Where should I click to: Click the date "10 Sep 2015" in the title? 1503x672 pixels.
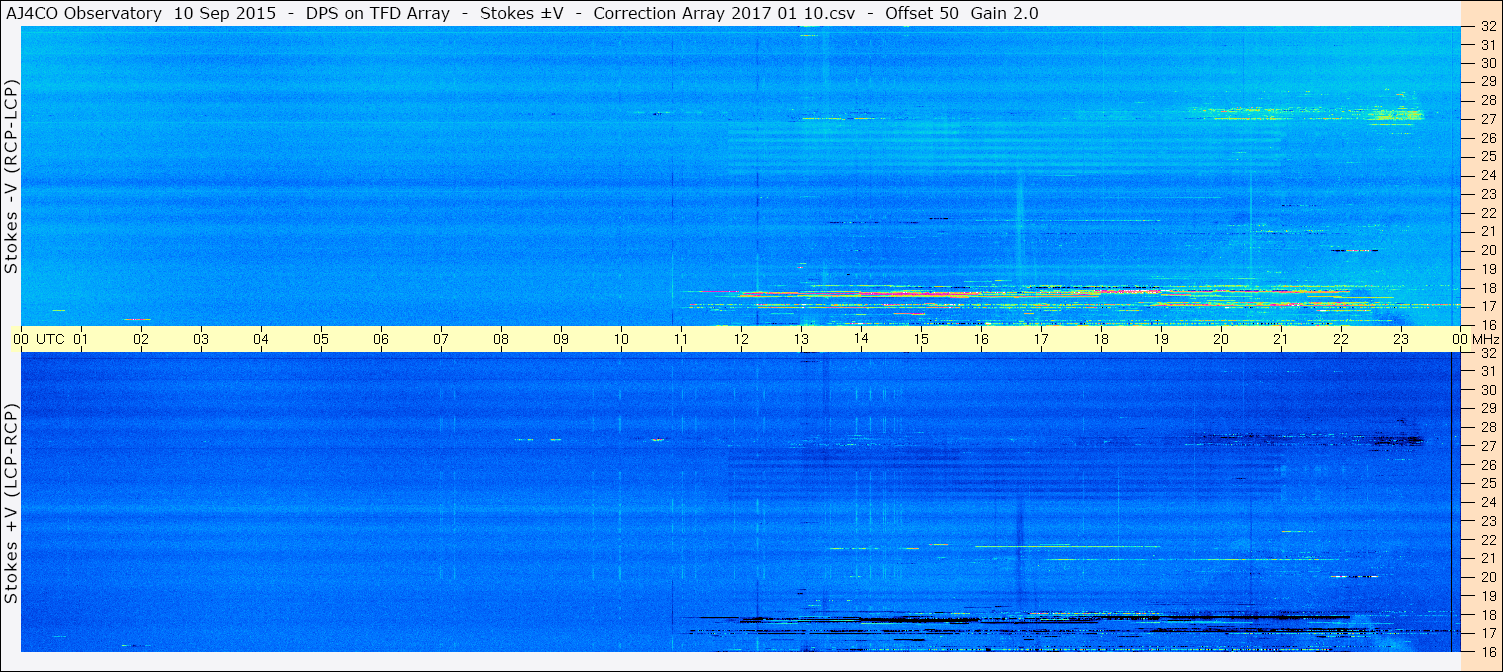226,13
